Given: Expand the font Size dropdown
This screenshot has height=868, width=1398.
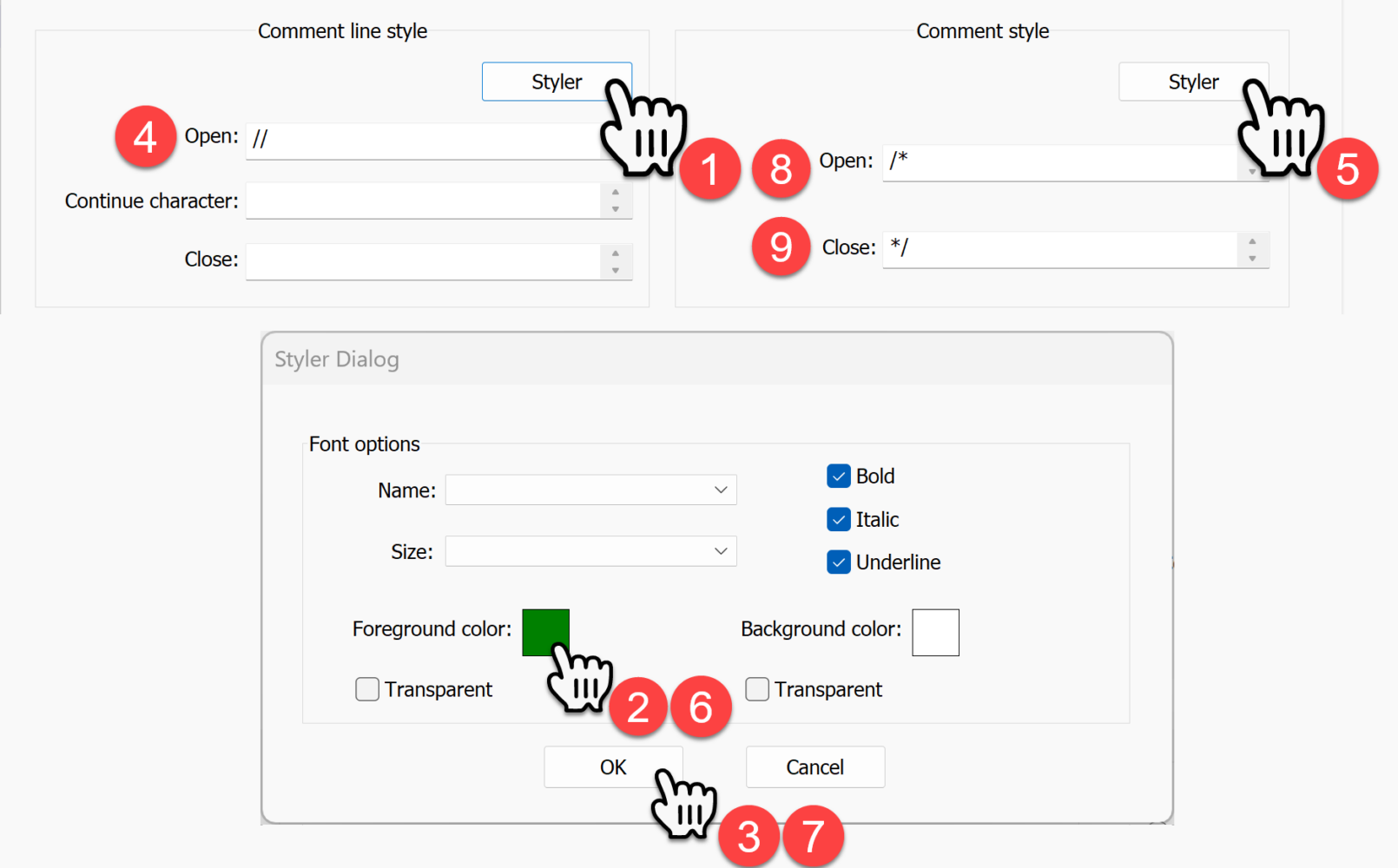Looking at the screenshot, I should point(590,551).
